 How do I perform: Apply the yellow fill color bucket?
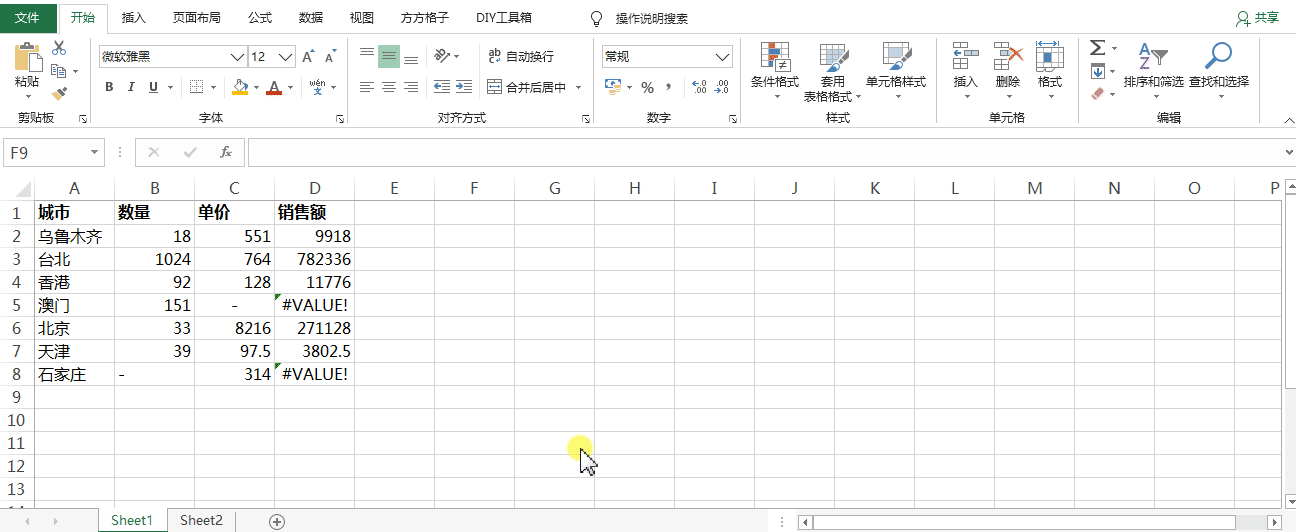(240, 87)
